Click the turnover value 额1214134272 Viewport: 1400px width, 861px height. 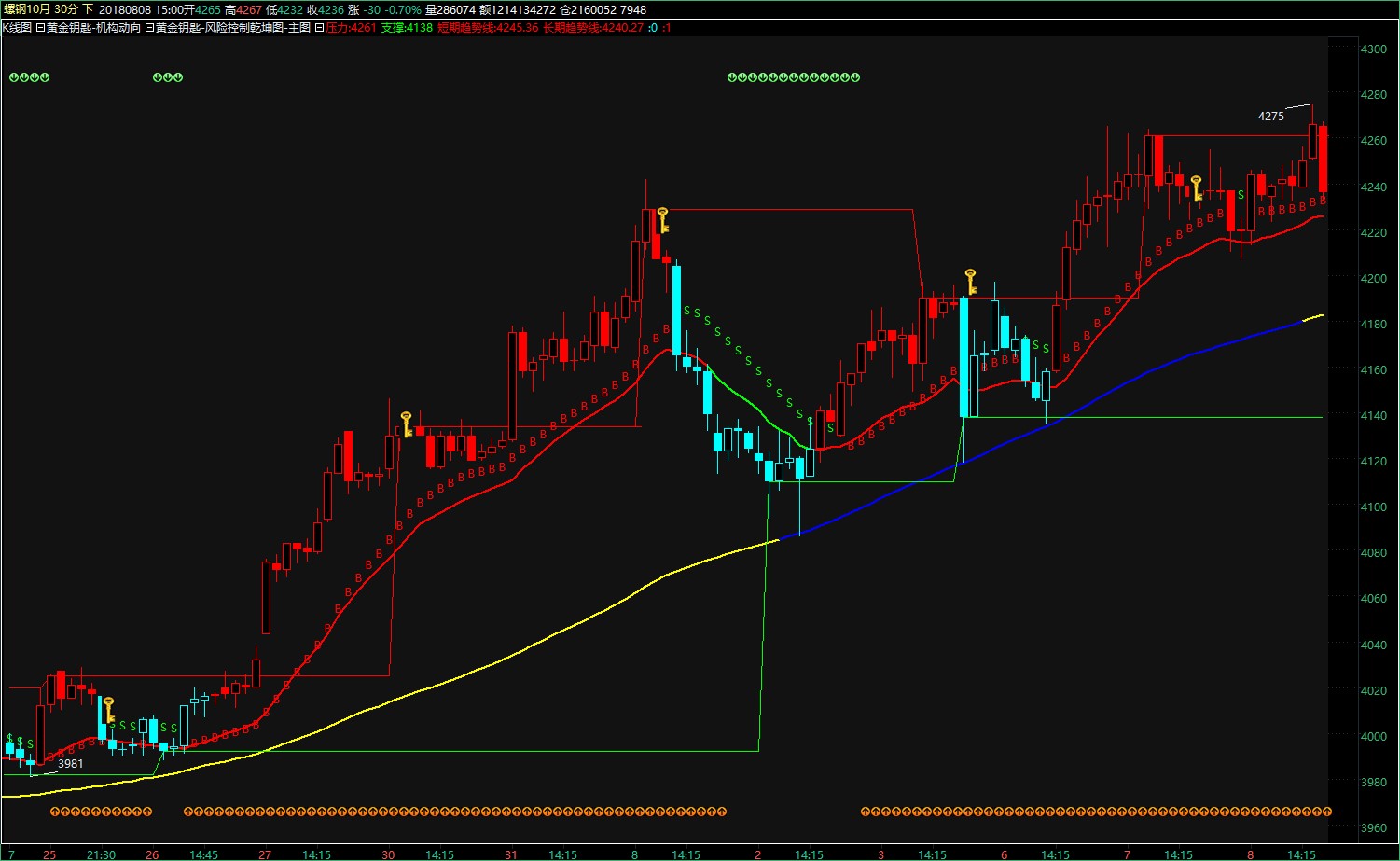(x=518, y=9)
